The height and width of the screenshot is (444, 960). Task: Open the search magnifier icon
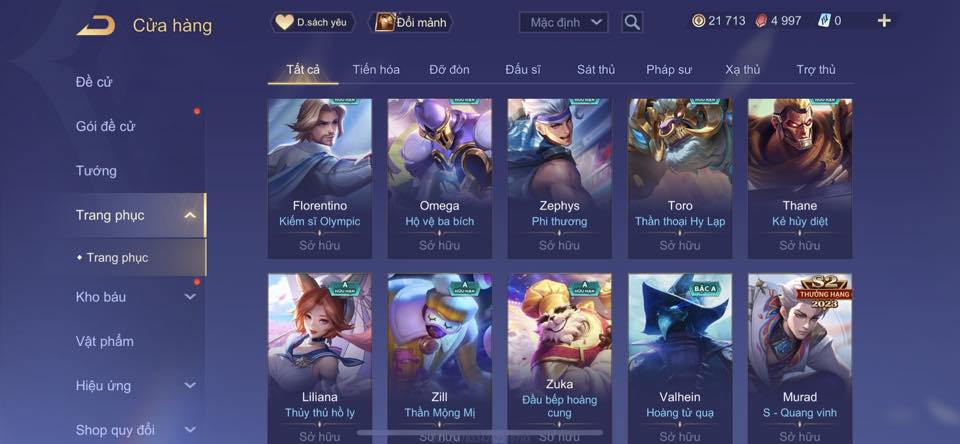632,23
